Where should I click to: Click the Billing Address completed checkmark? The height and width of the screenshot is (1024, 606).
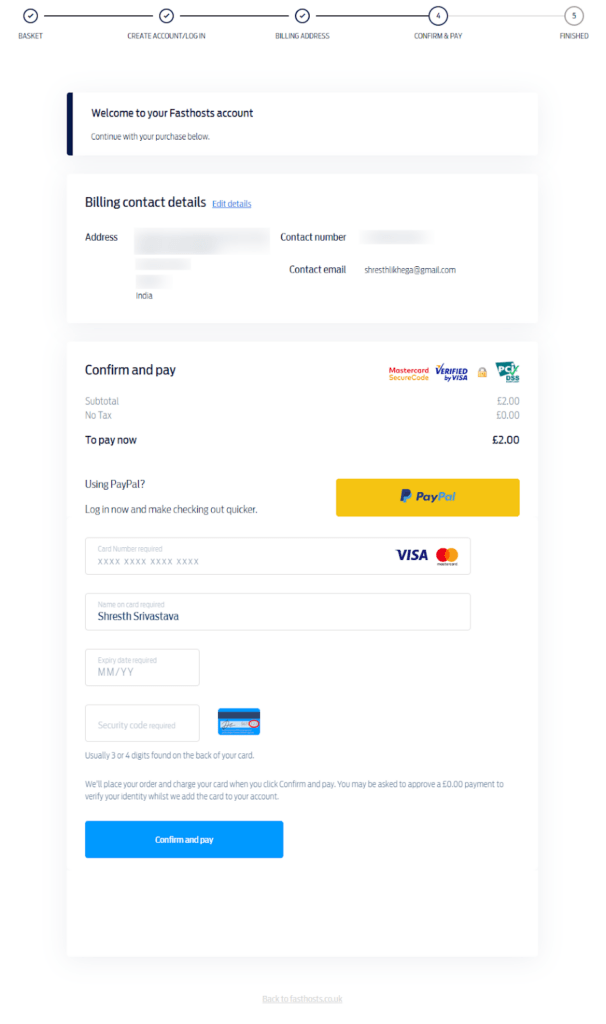coord(302,16)
